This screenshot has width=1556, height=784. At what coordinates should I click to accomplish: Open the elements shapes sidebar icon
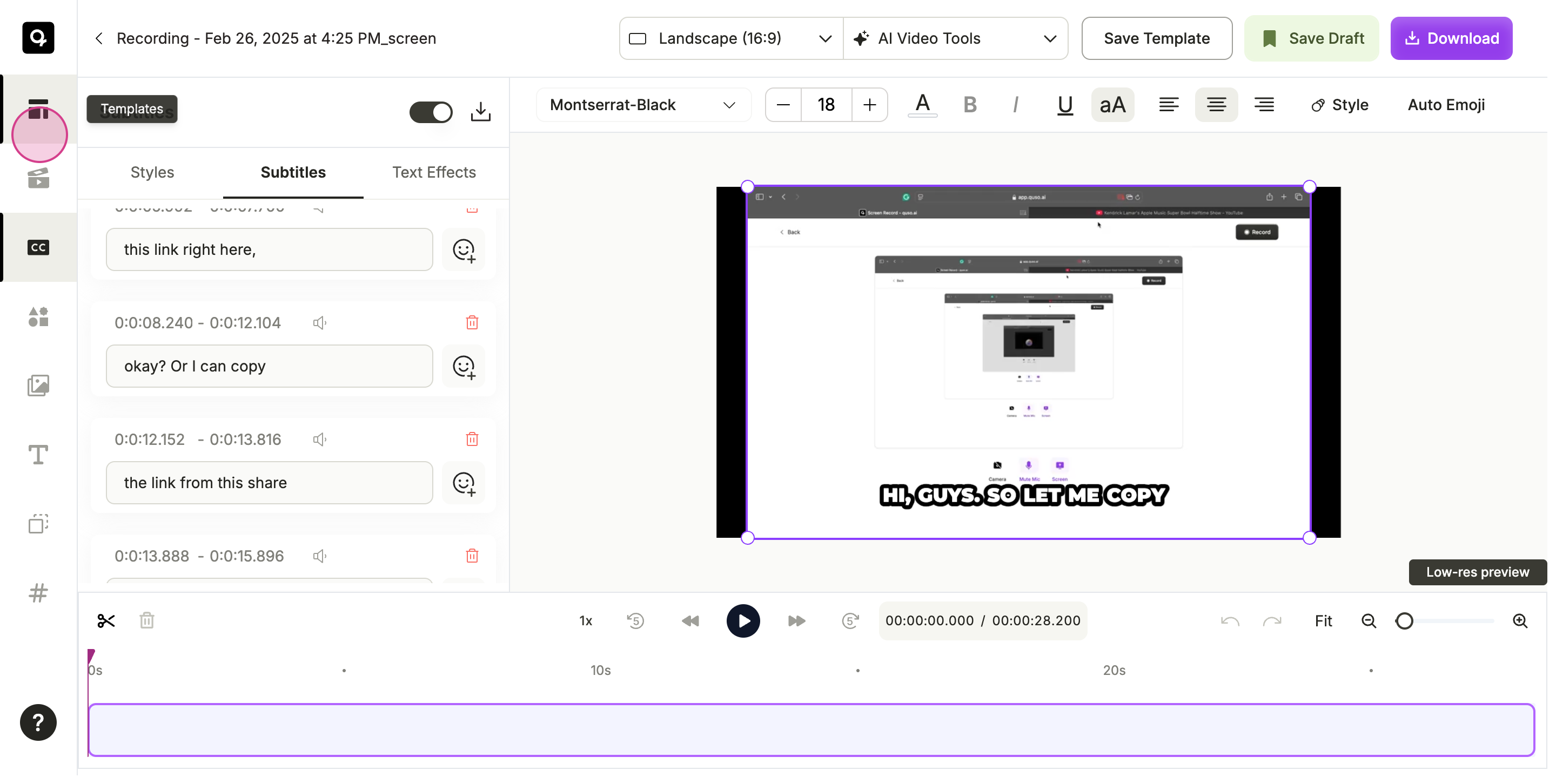(x=38, y=317)
